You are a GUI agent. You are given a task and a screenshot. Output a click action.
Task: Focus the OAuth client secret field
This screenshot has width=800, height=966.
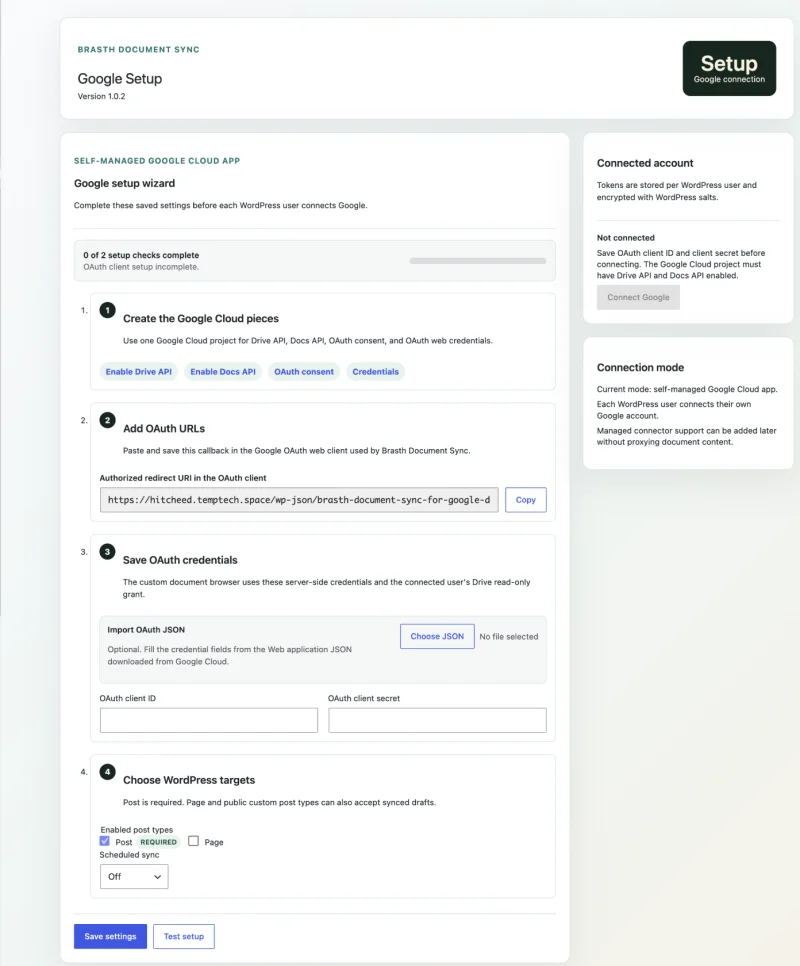437,720
